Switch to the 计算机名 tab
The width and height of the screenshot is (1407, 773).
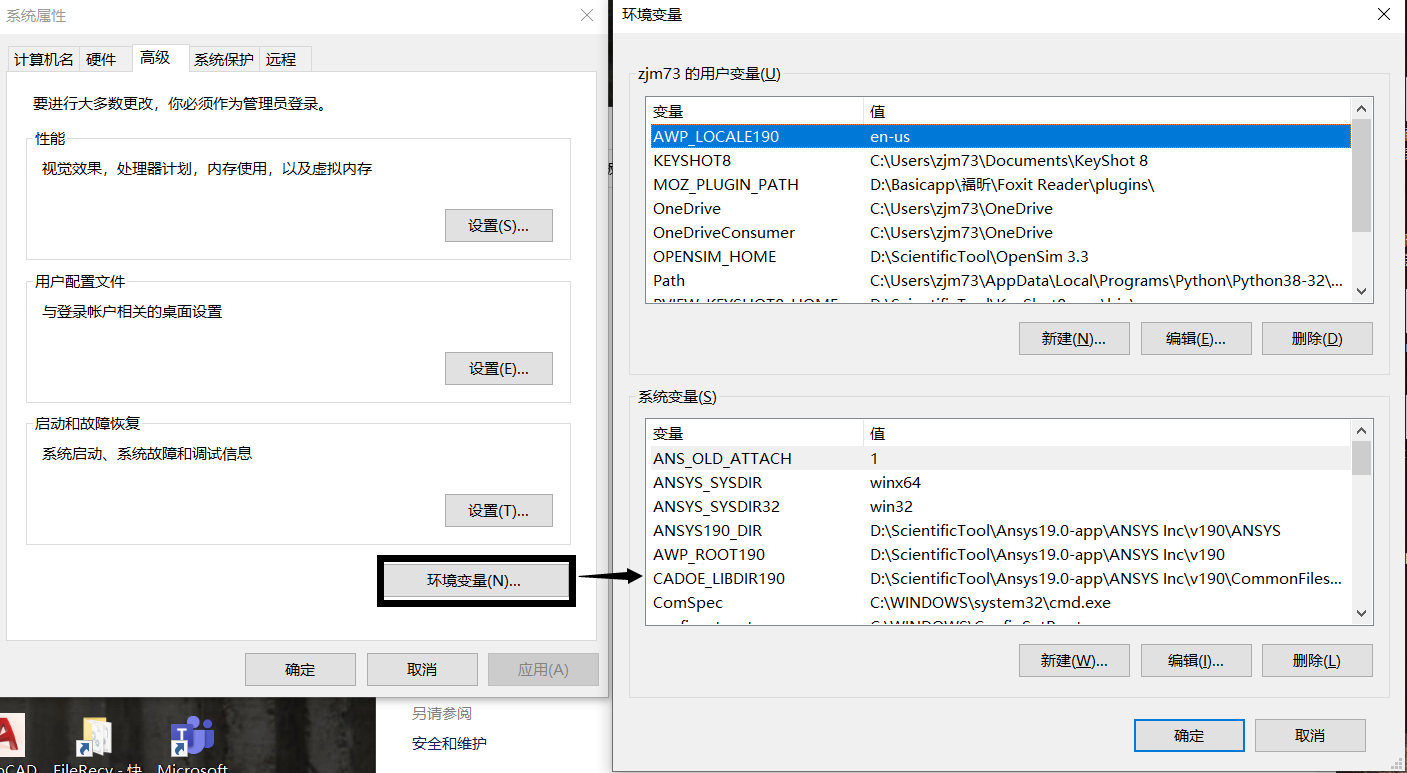tap(43, 59)
